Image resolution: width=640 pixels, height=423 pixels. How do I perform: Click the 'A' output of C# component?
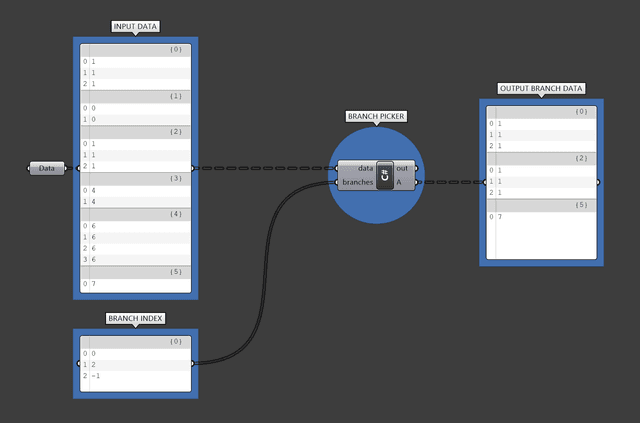click(402, 182)
